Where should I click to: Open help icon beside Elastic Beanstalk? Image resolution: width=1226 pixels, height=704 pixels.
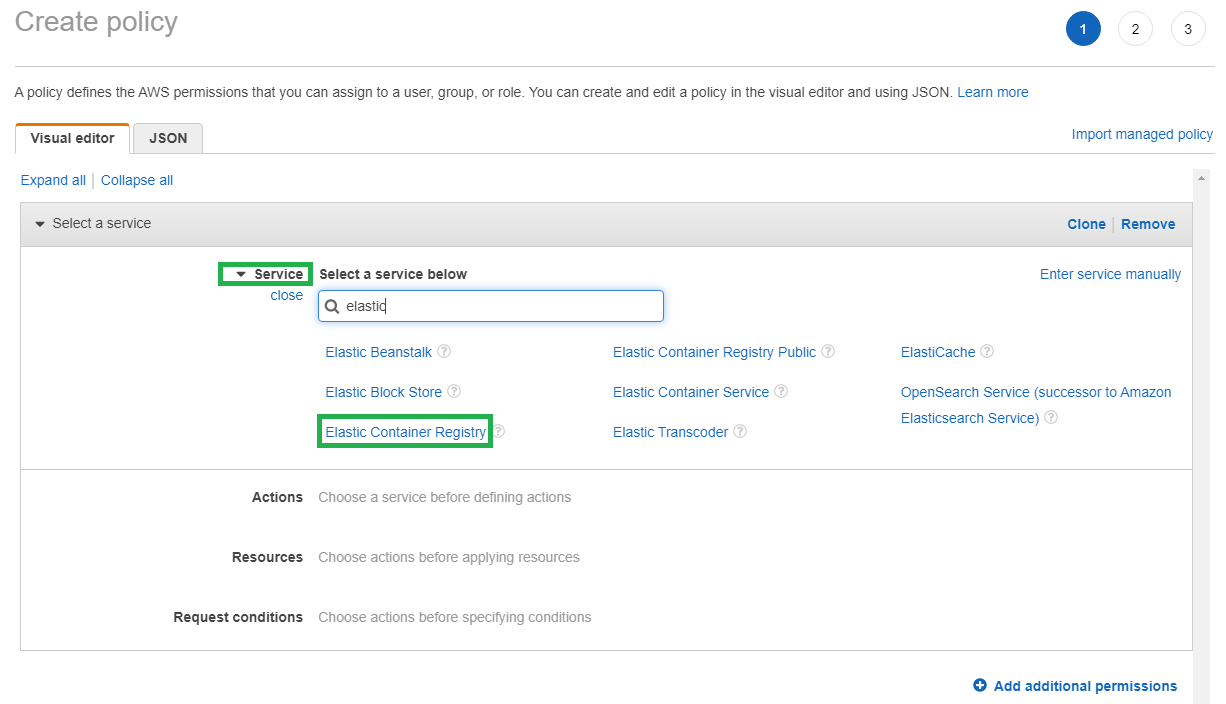click(x=444, y=352)
